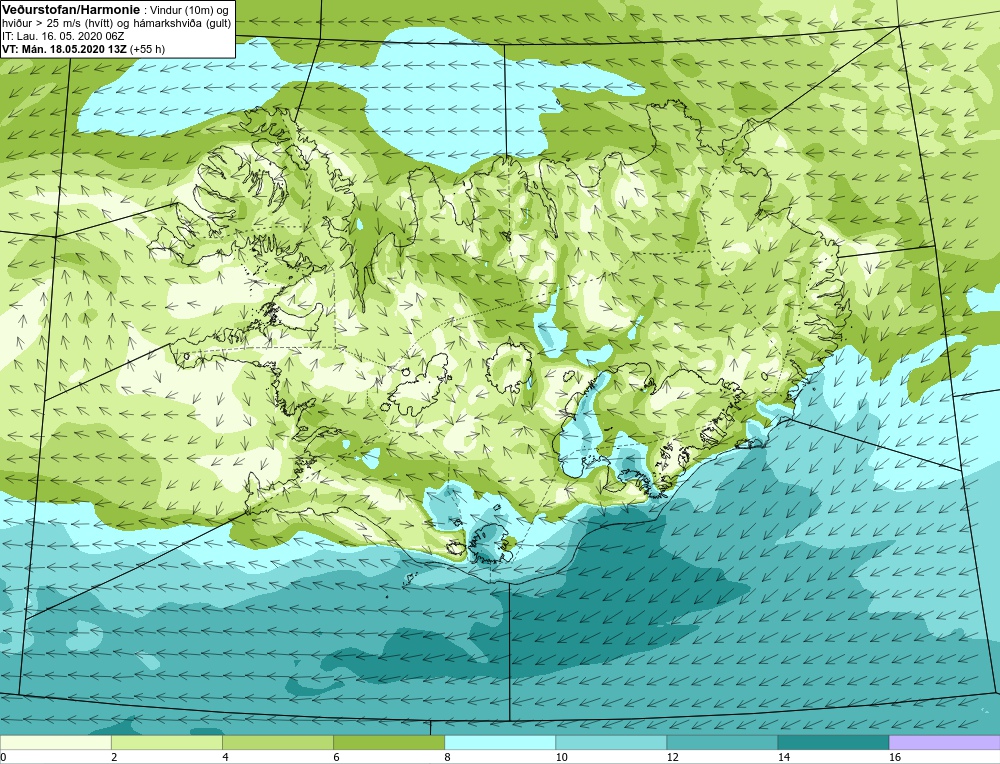Click the "2" label on the wind scale
The image size is (1000, 764).
[114, 757]
